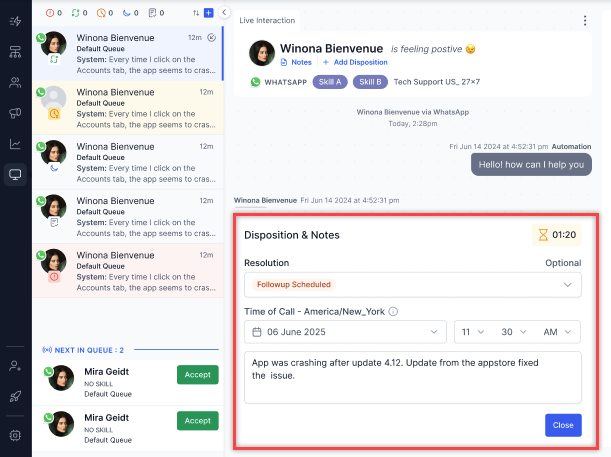Open the analytics chart icon in sidebar
This screenshot has width=611, height=457.
[15, 144]
